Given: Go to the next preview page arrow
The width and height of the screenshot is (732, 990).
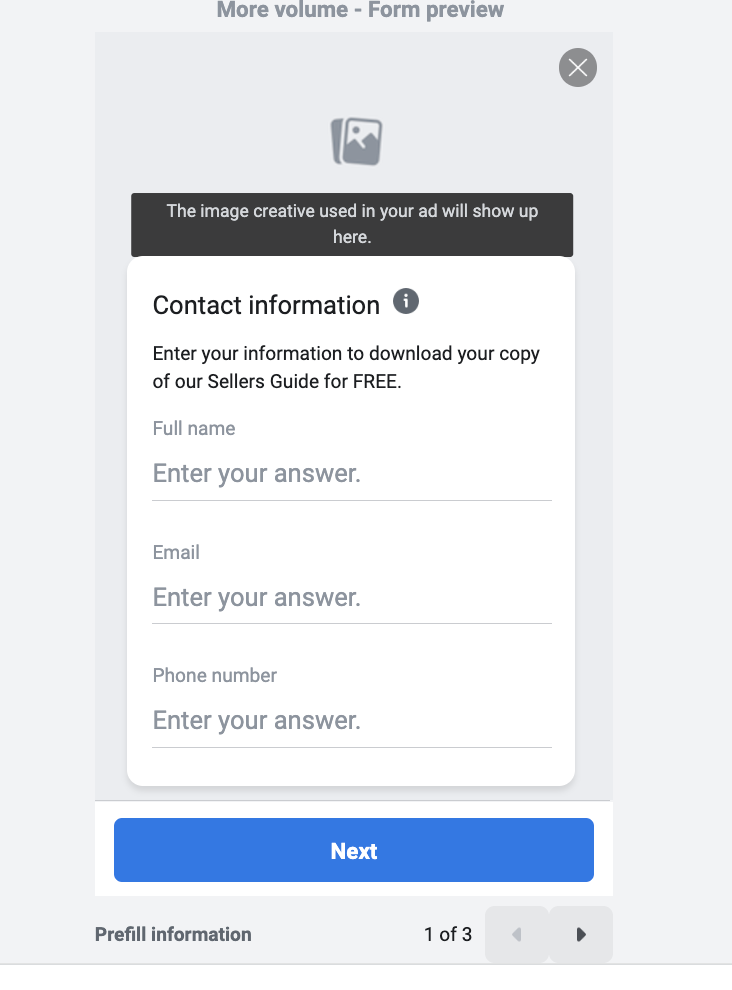Looking at the screenshot, I should coord(580,934).
